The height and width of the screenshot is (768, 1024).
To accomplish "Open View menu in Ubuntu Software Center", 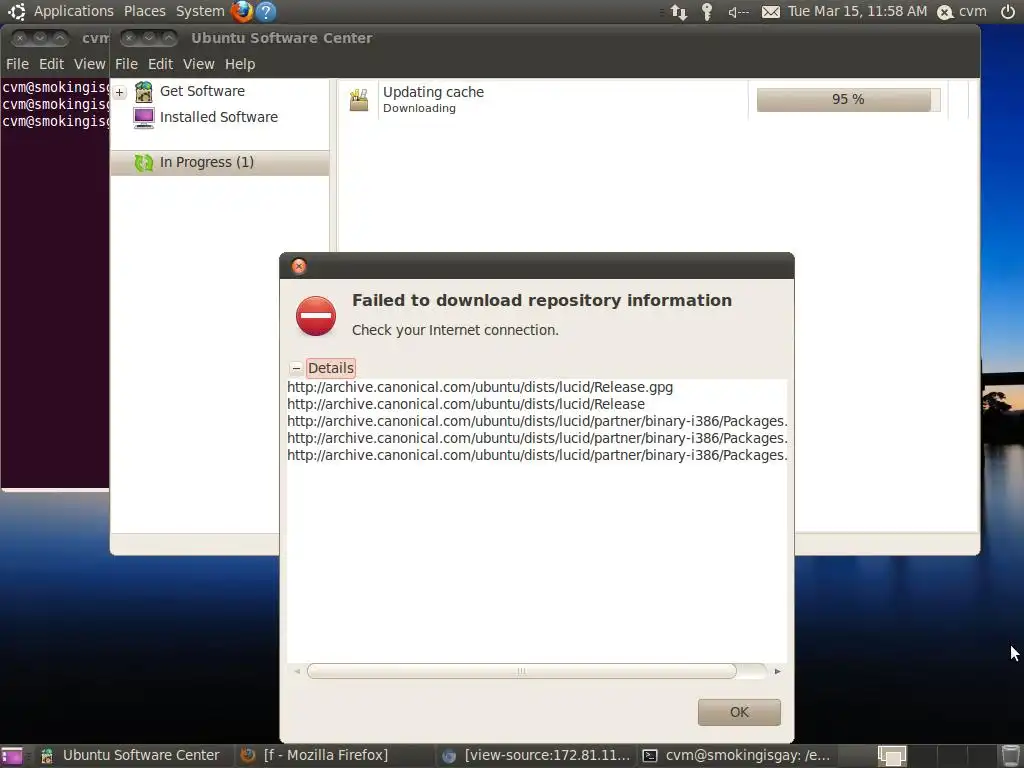I will 199,64.
